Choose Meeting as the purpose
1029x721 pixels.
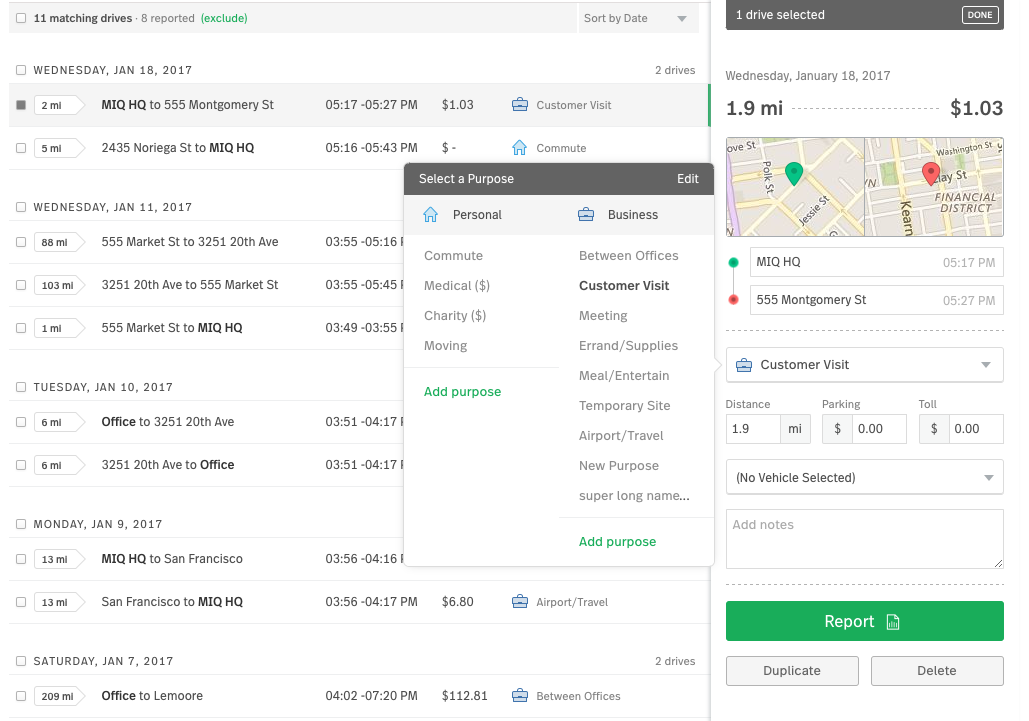click(x=603, y=316)
